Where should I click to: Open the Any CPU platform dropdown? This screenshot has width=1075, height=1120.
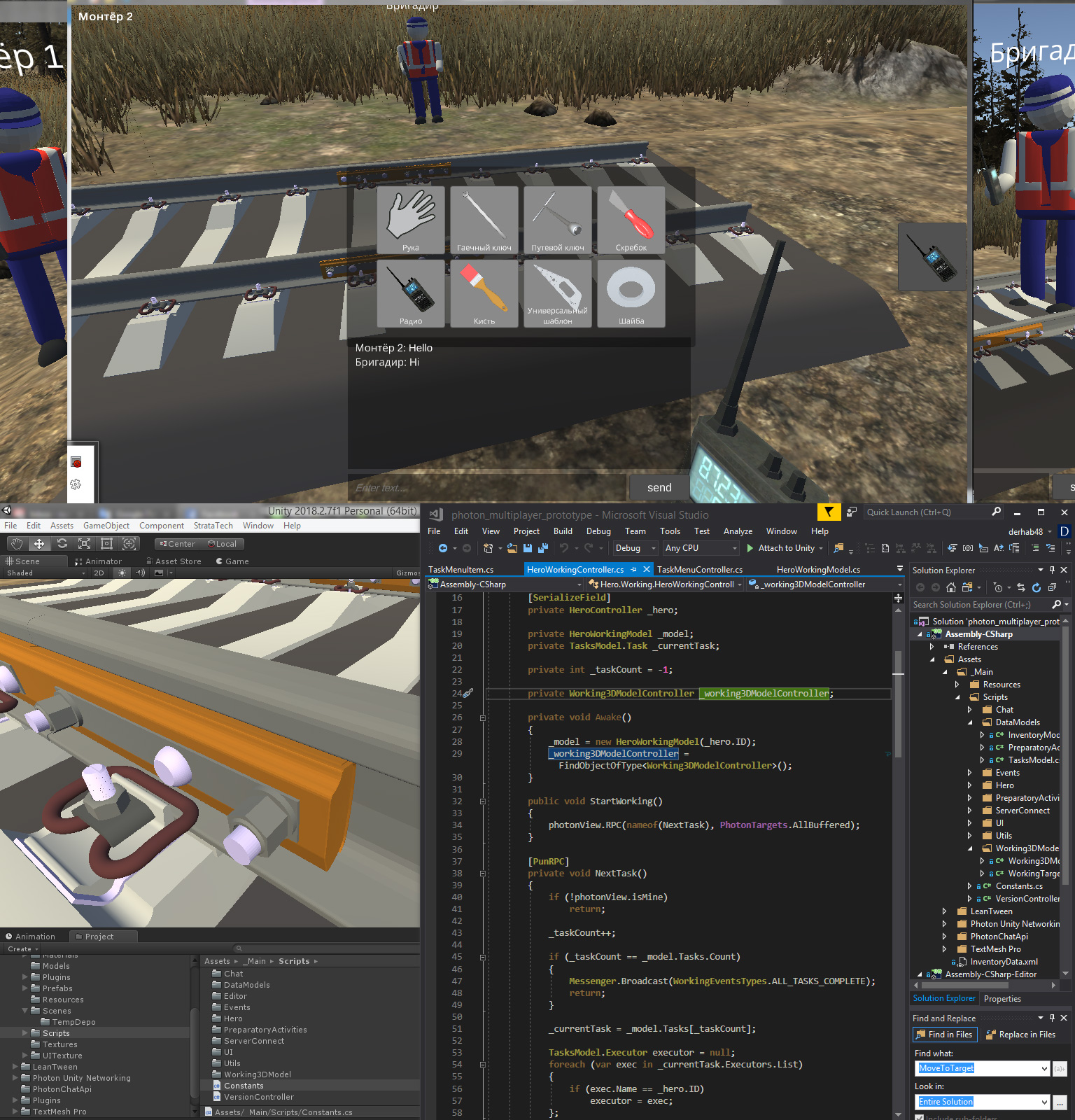click(x=701, y=548)
